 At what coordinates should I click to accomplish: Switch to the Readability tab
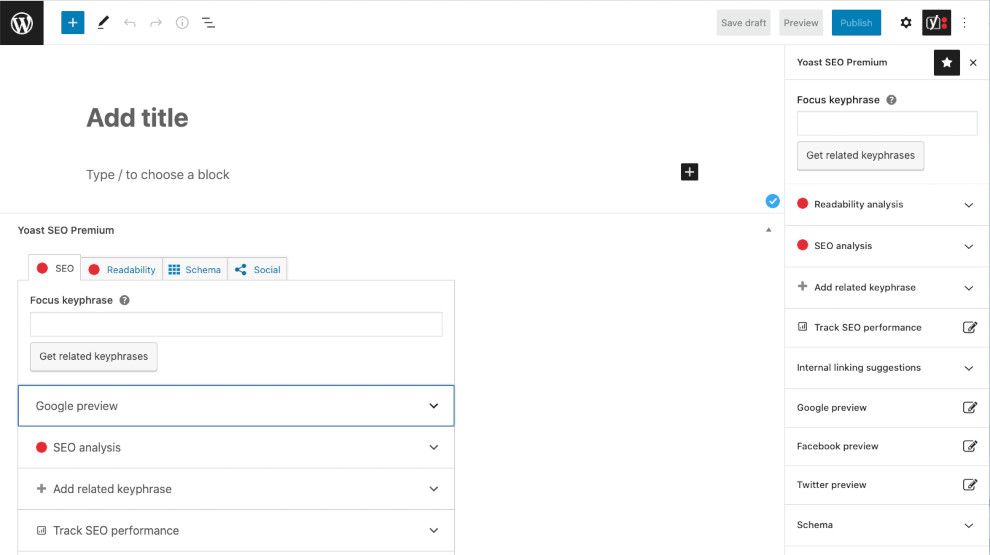(122, 270)
